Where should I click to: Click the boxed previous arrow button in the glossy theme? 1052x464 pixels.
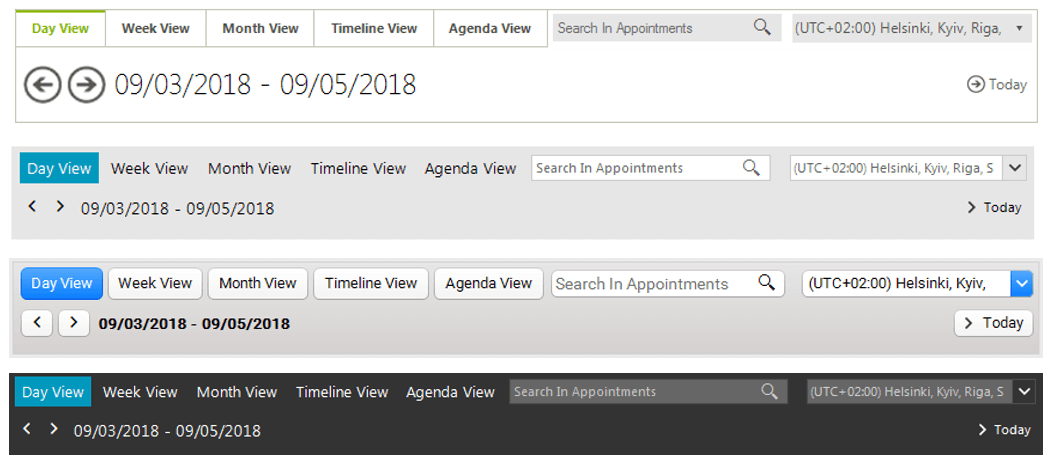coord(38,323)
